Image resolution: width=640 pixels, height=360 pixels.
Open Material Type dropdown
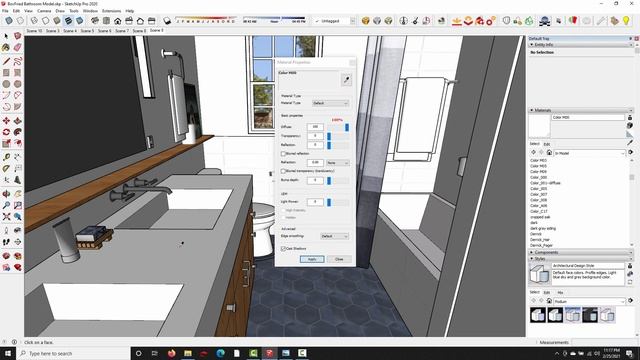[331, 103]
